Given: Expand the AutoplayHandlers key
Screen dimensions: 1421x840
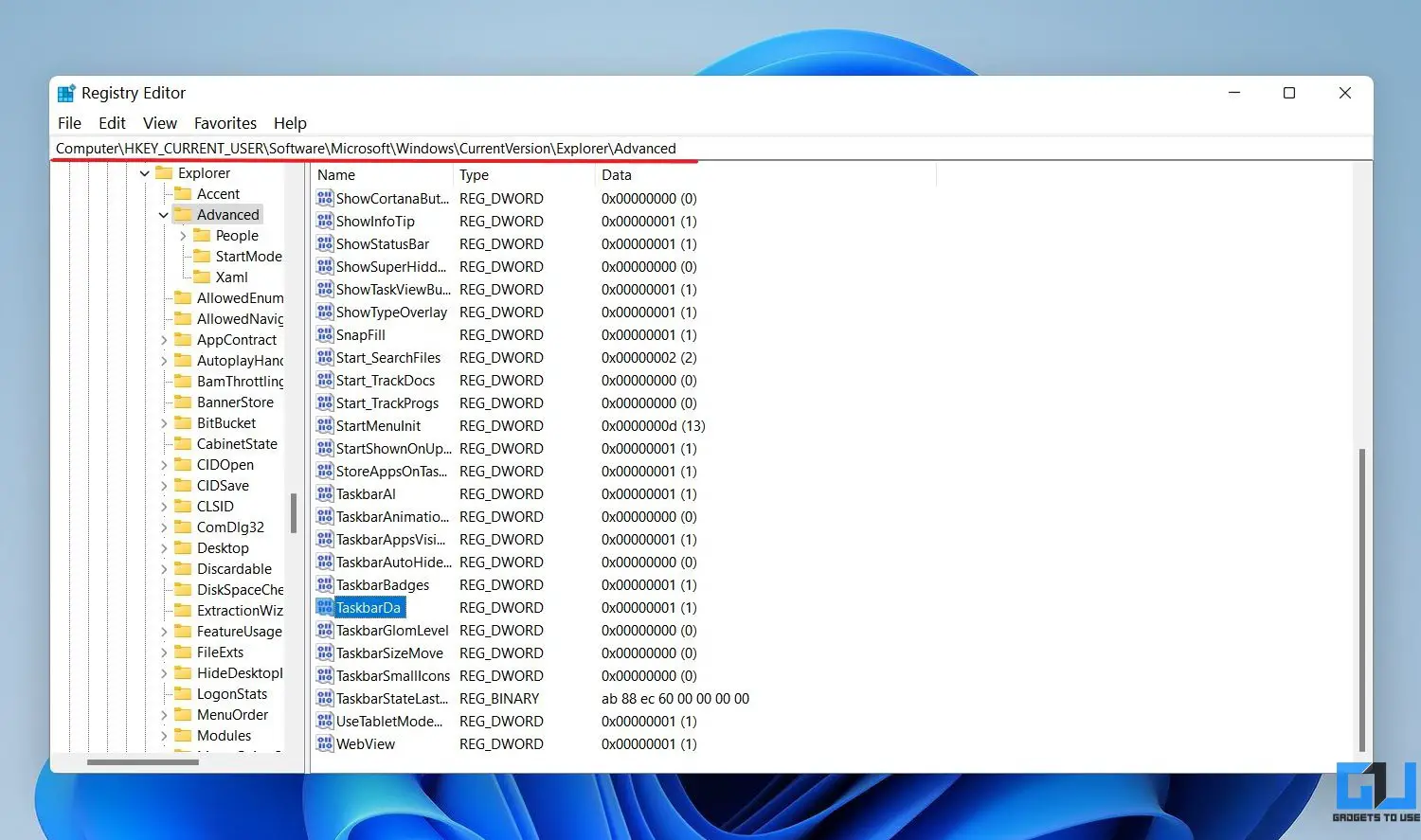Looking at the screenshot, I should [x=164, y=361].
